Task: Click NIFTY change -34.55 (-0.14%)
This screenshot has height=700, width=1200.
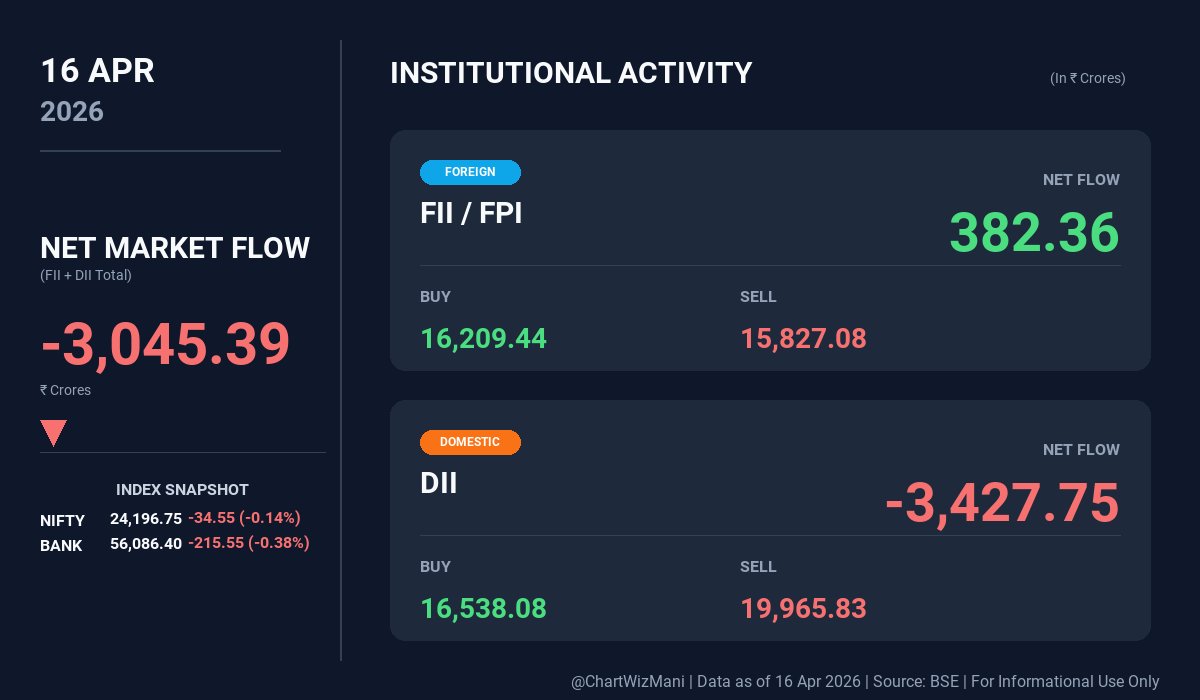Action: pyautogui.click(x=244, y=518)
